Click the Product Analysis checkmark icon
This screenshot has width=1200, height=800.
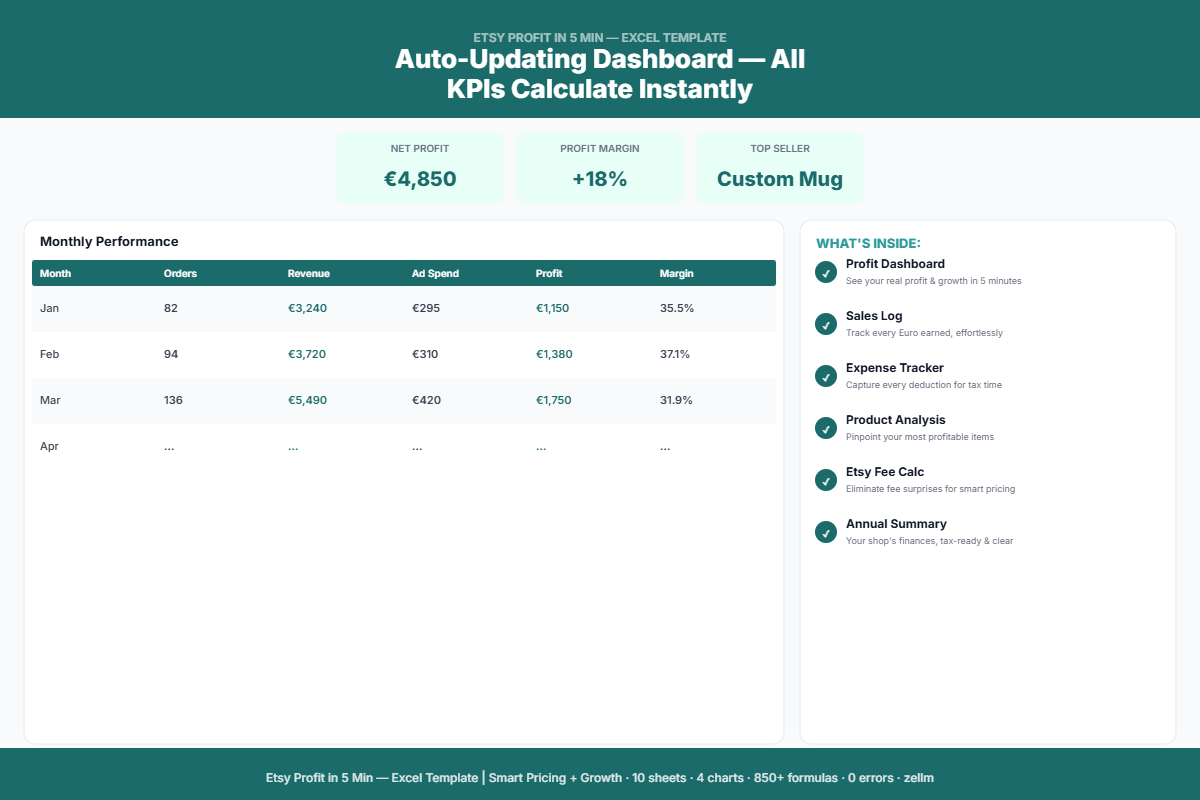[x=826, y=428]
